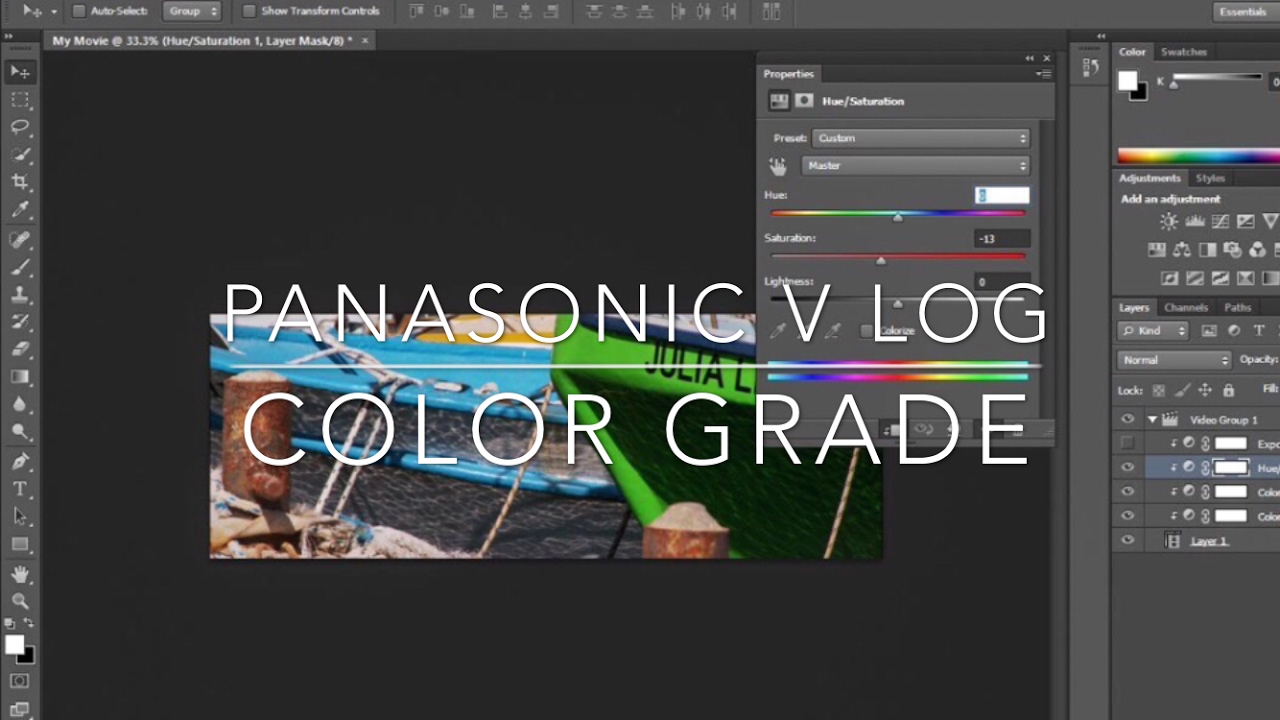Add an Exposure adjustment
This screenshot has width=1280, height=720.
pos(1245,222)
